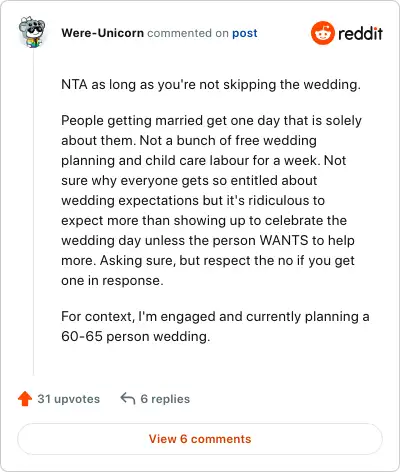Click the orange upvote arrow icon
Viewport: 400px width, 472px height.
pyautogui.click(x=25, y=399)
